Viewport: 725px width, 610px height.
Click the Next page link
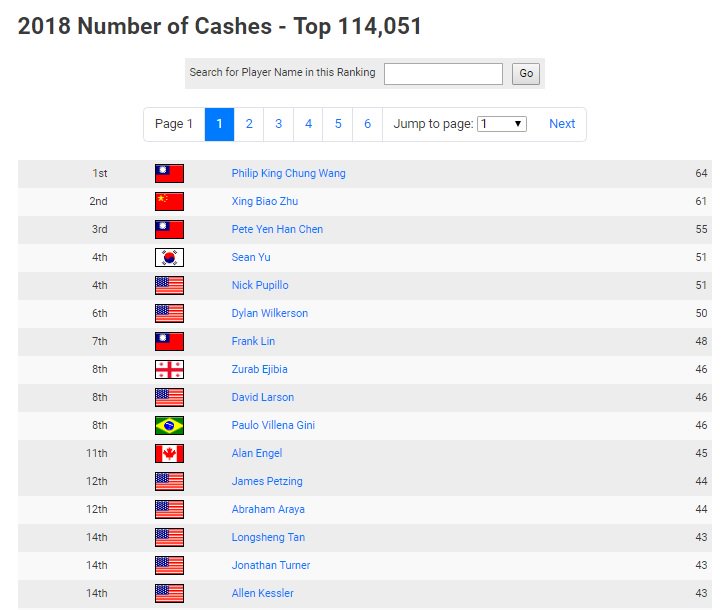(x=562, y=124)
